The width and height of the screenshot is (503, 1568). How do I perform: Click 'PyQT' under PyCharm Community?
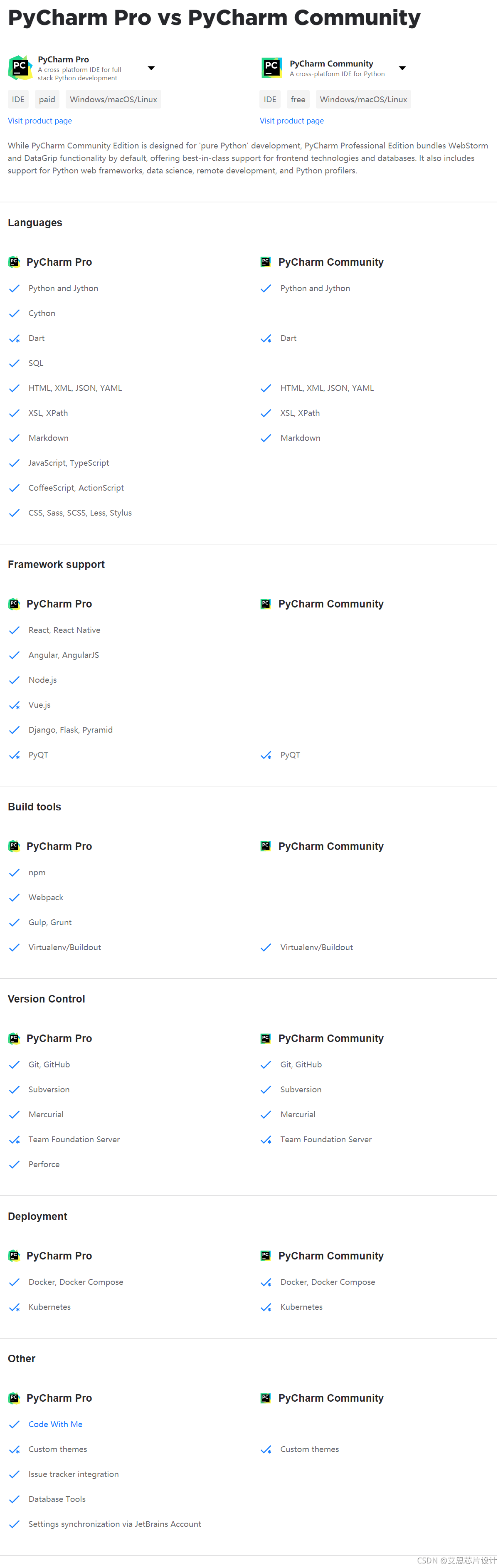coord(290,756)
